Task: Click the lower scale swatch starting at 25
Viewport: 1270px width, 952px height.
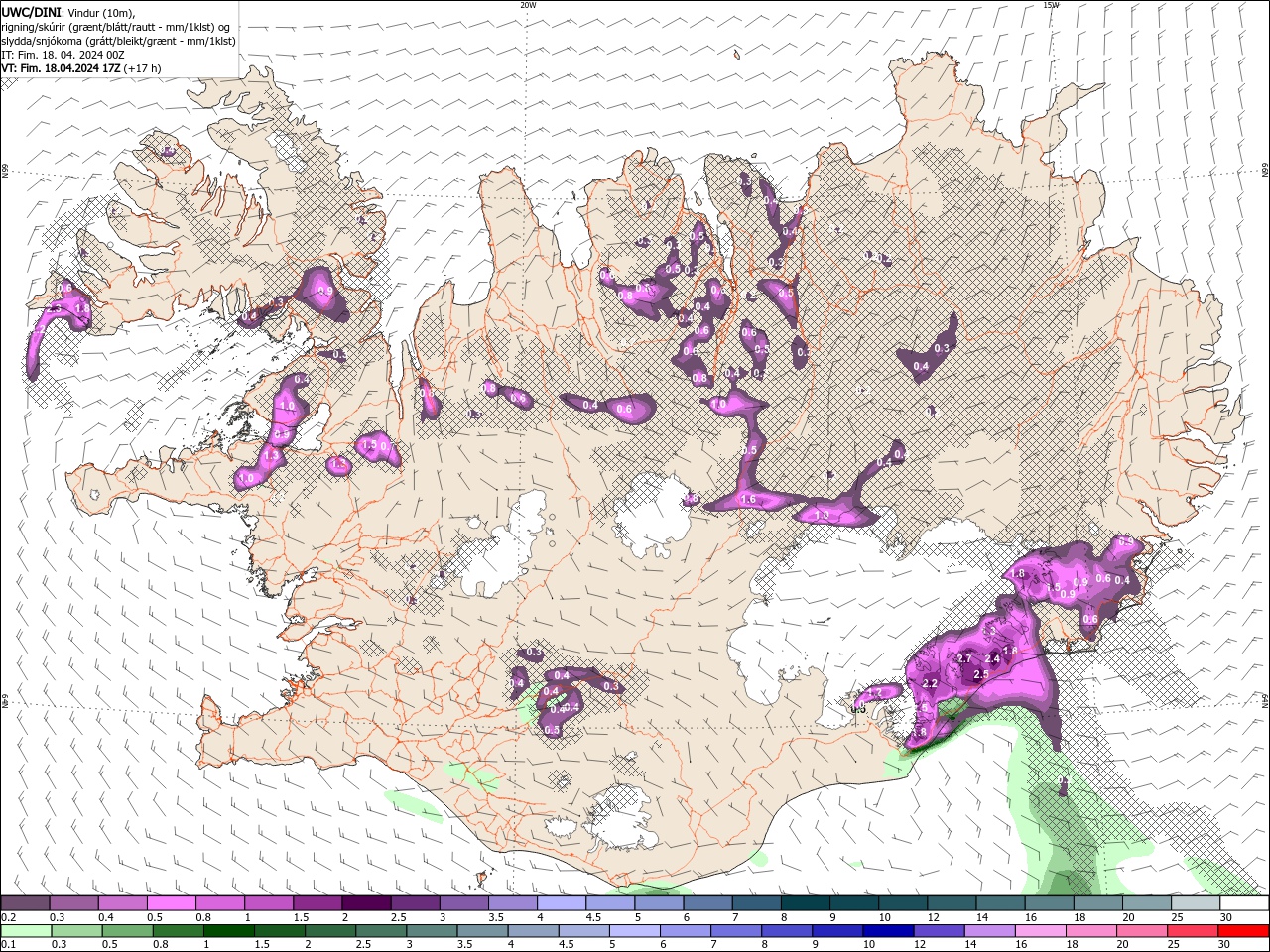Action: point(1191,931)
